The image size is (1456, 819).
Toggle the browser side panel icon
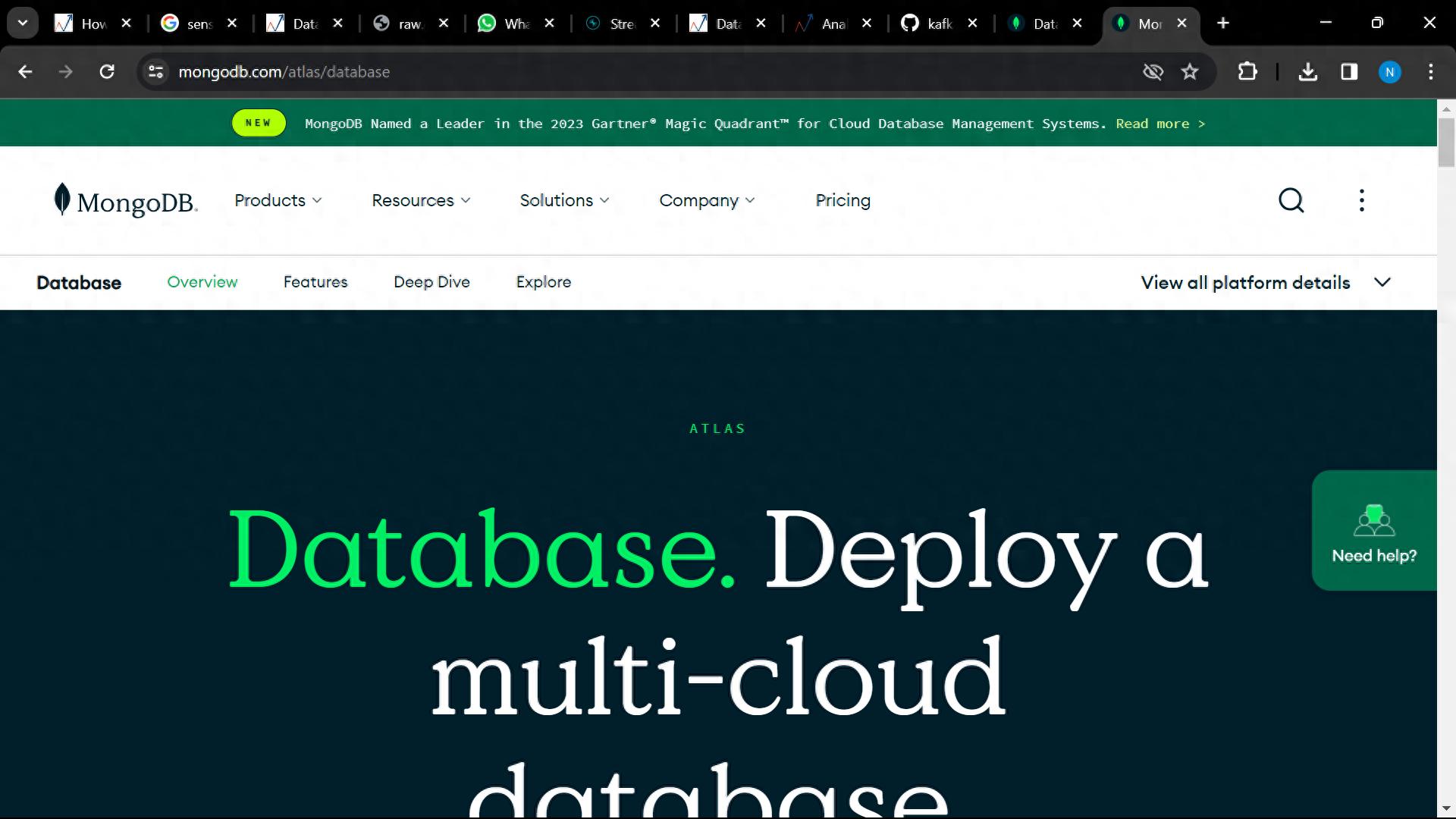(1349, 72)
